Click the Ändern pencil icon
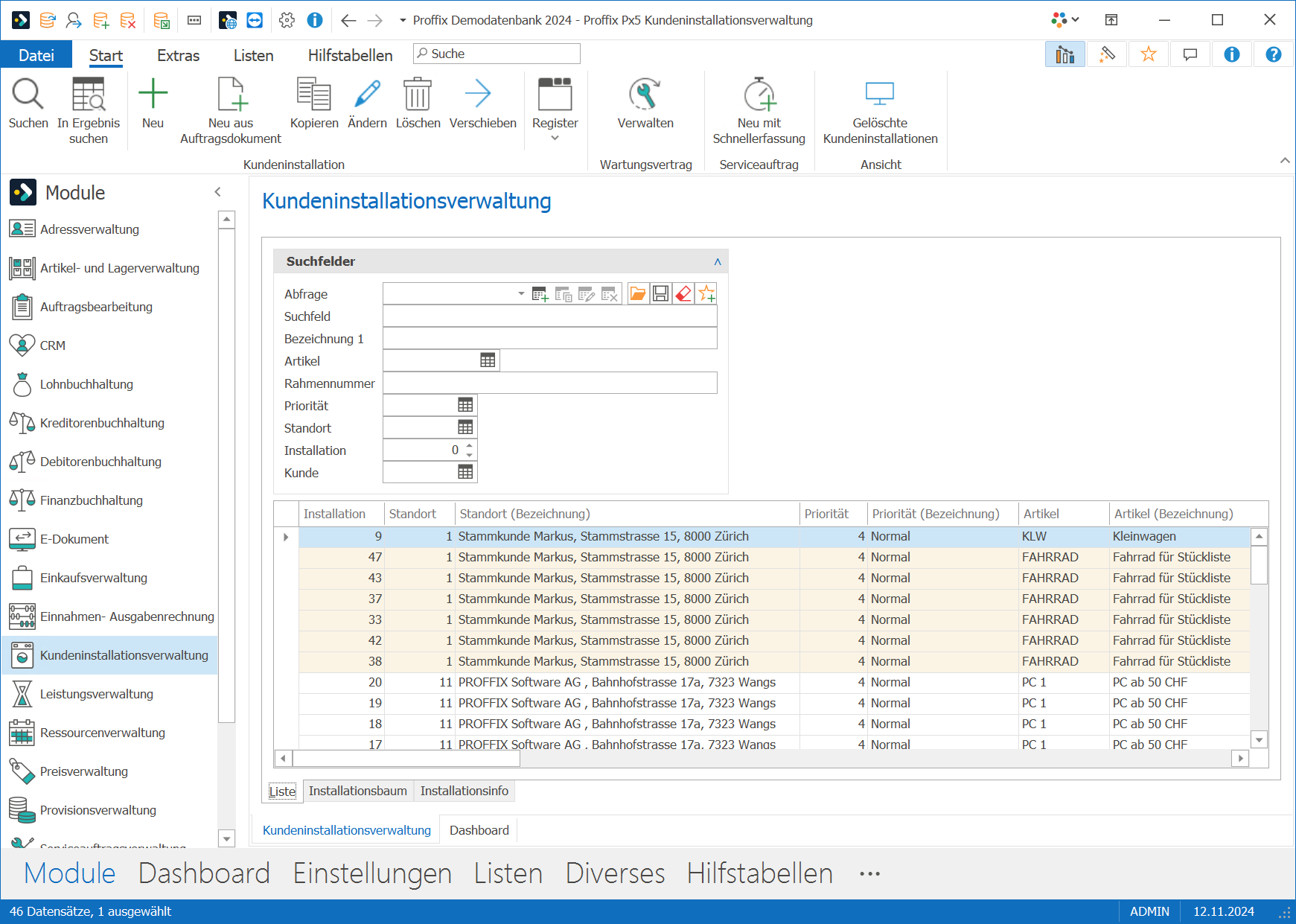 coord(367,94)
